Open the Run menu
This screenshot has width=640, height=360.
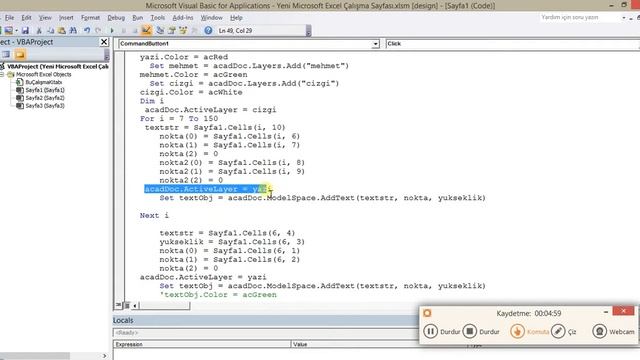coord(138,18)
